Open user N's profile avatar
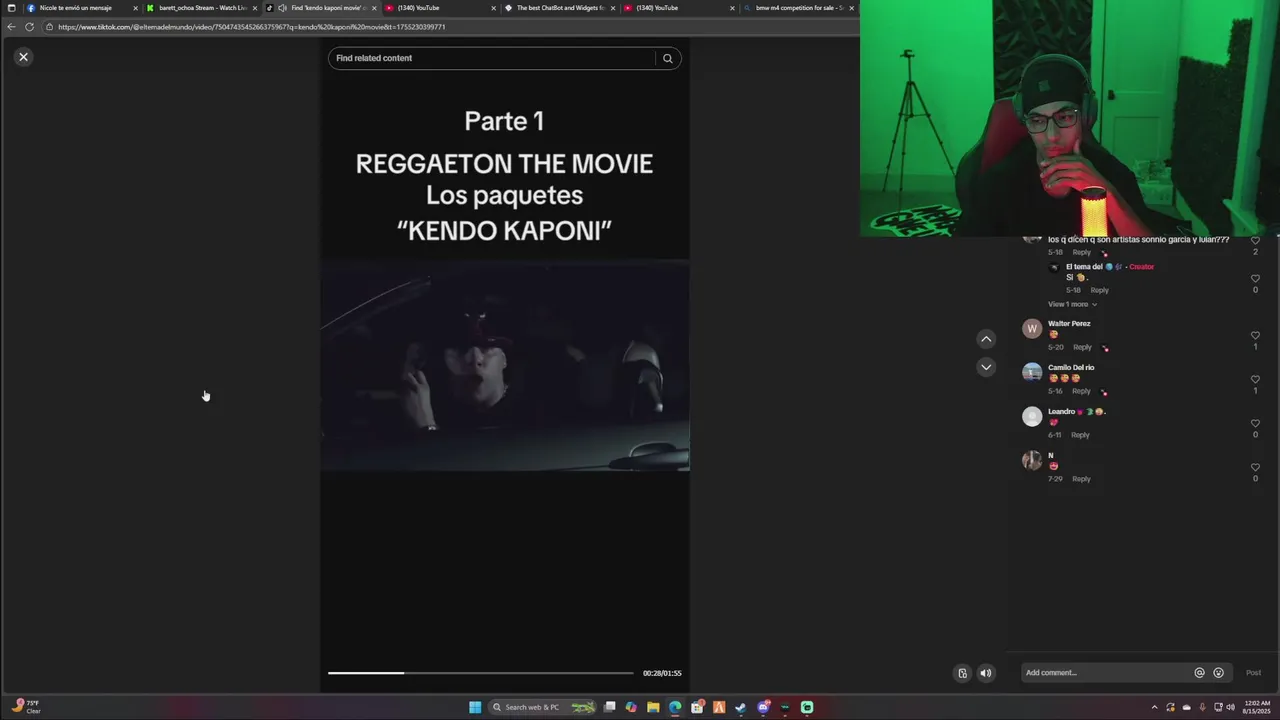Image resolution: width=1280 pixels, height=720 pixels. click(x=1032, y=460)
